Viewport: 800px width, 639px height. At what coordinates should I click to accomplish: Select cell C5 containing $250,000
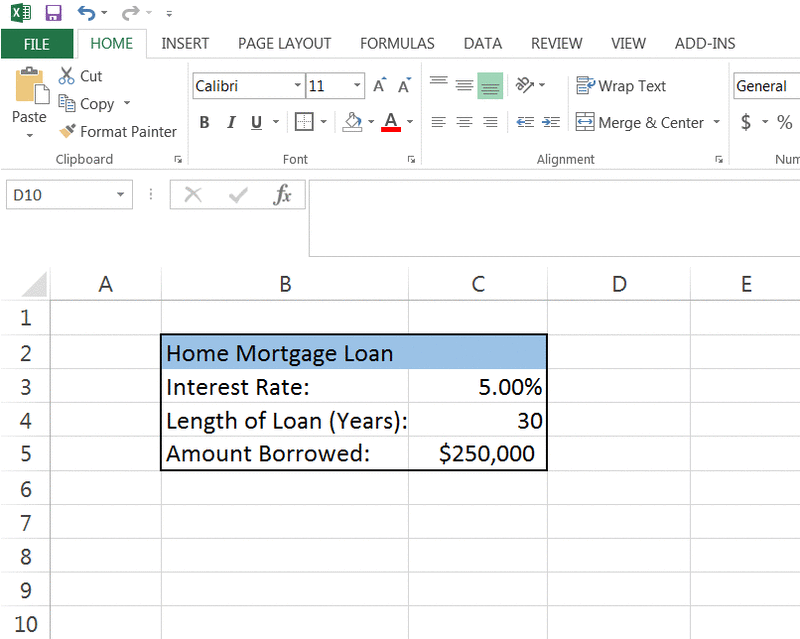(x=478, y=453)
